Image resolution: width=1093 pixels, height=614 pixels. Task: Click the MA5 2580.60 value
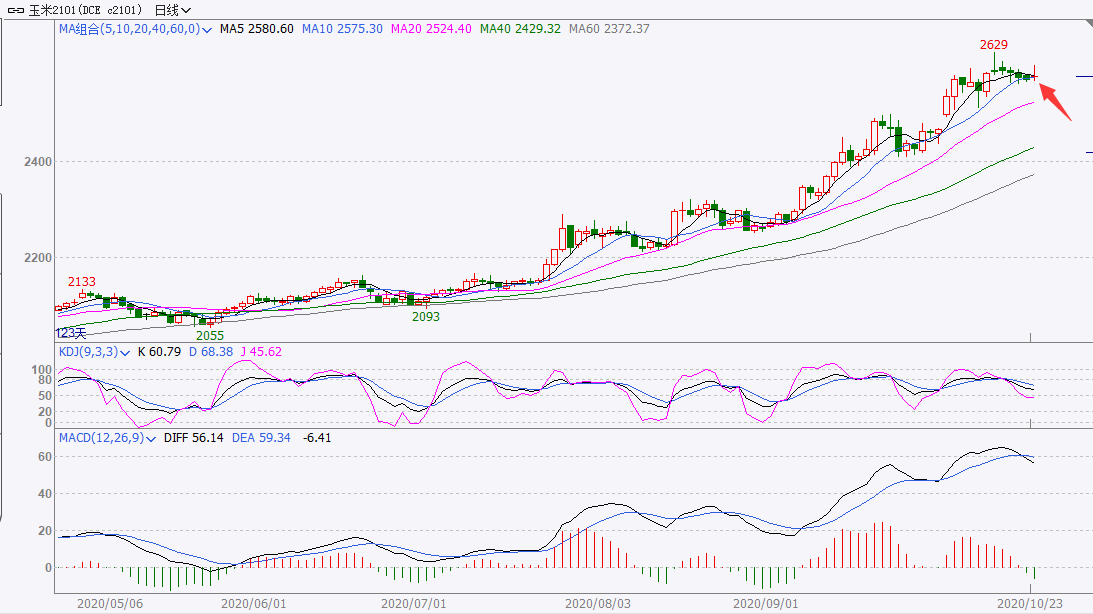[257, 29]
